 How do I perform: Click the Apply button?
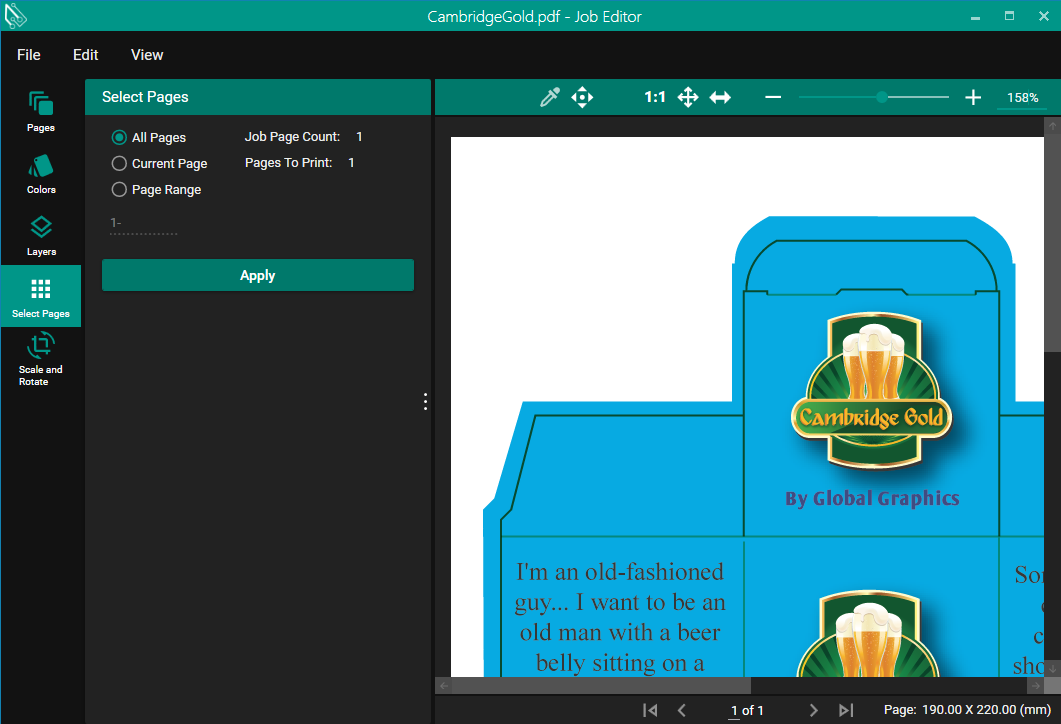258,276
